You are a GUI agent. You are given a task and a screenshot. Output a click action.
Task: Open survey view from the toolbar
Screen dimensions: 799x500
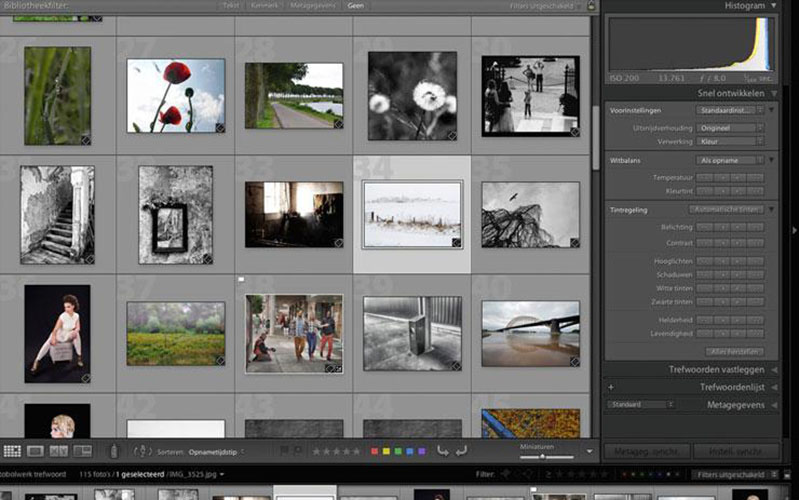click(x=83, y=452)
